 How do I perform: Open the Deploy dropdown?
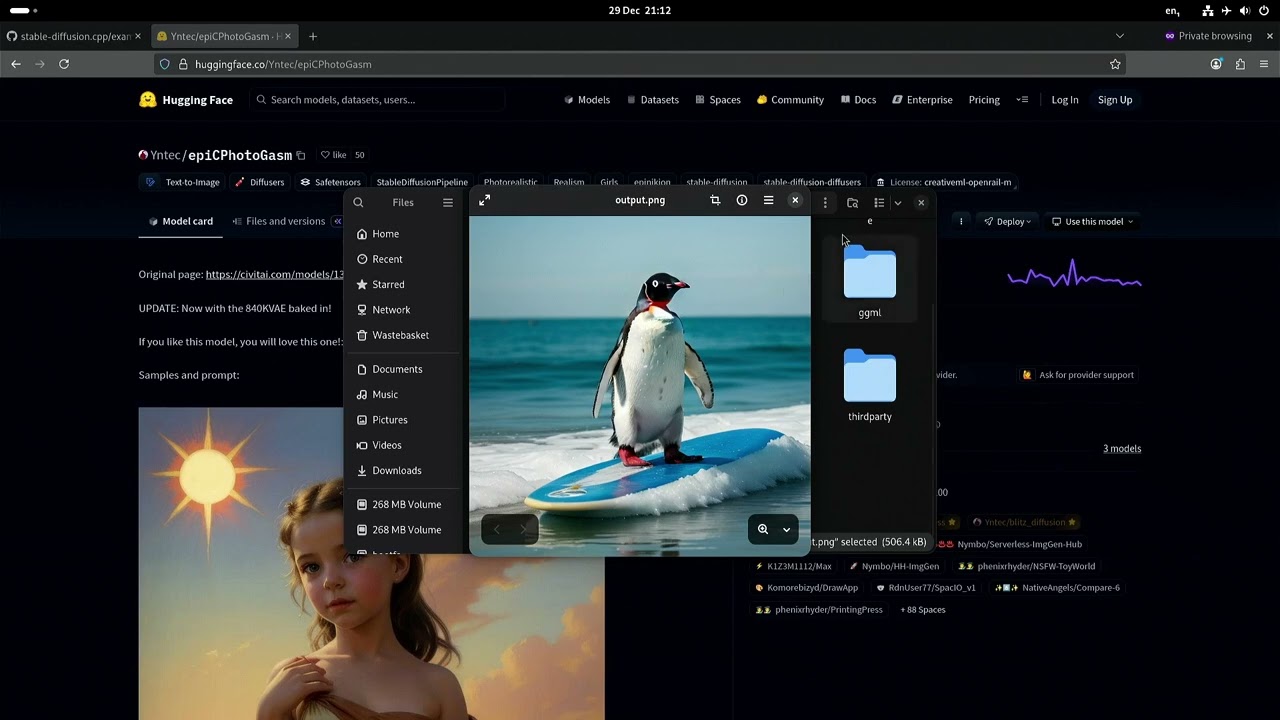tap(1008, 222)
